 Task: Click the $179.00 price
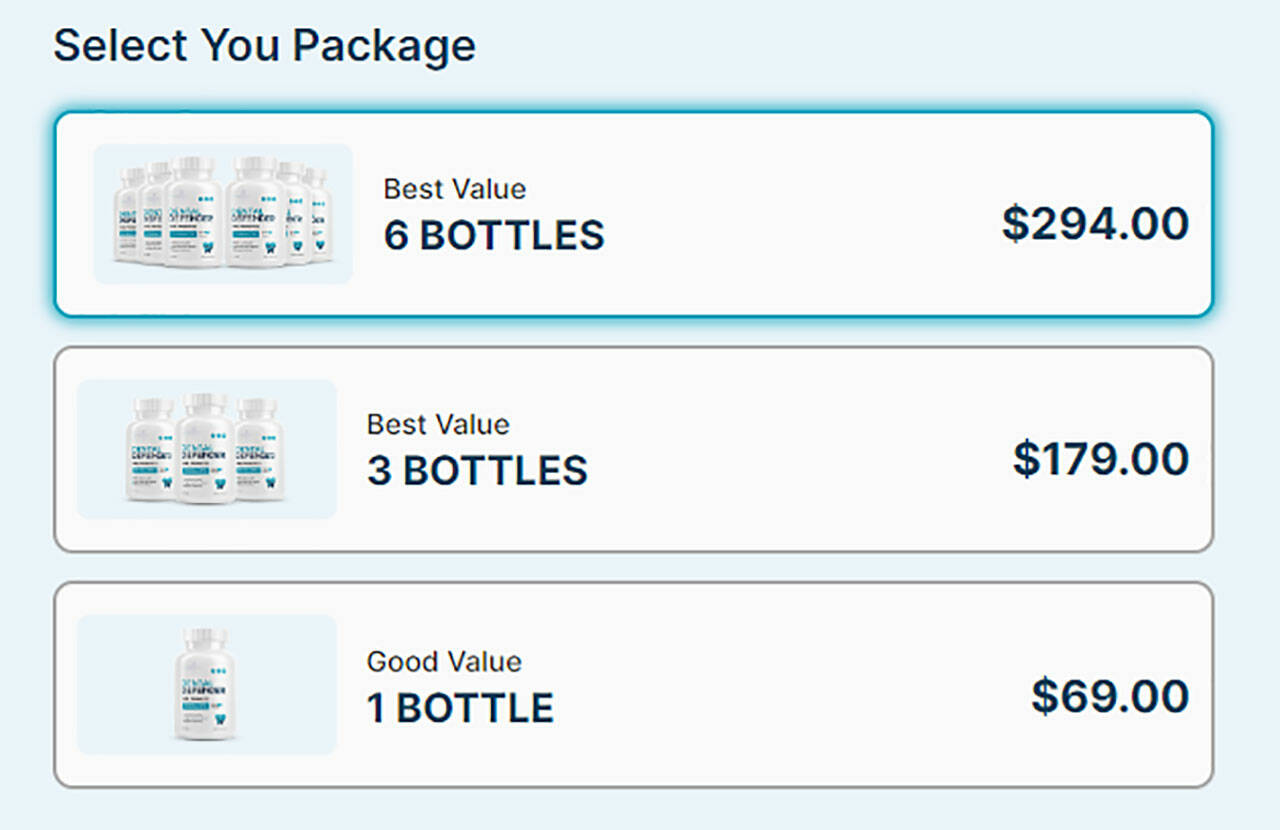tap(1100, 459)
